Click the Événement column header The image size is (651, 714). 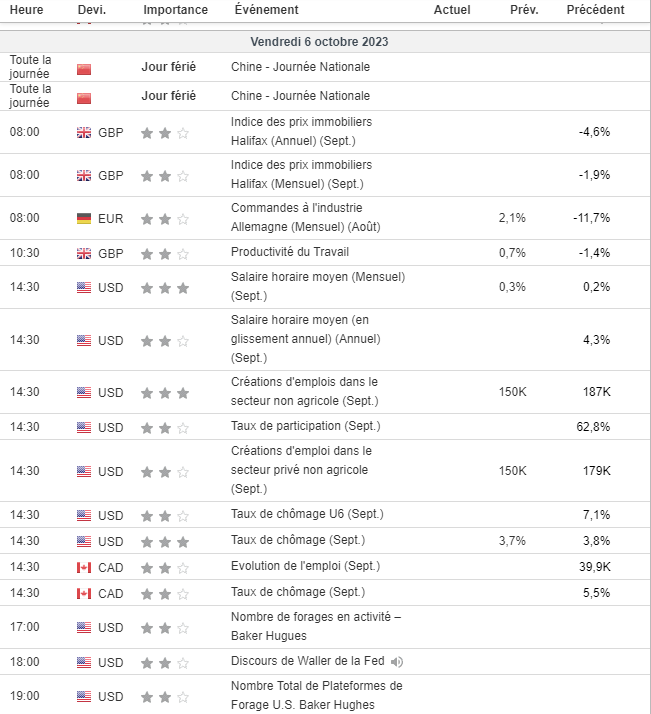[x=266, y=10]
